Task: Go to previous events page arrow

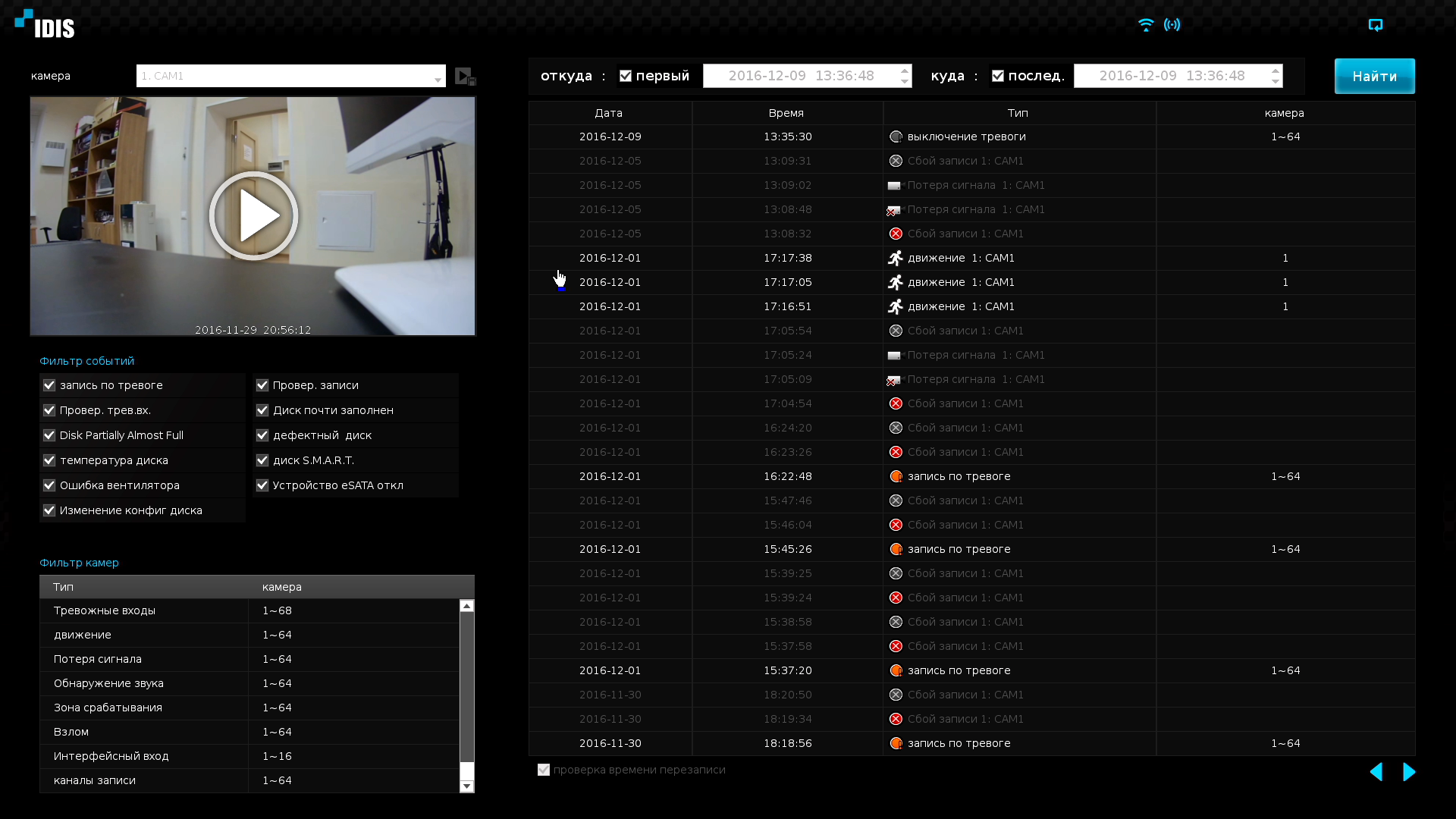Action: click(x=1376, y=772)
